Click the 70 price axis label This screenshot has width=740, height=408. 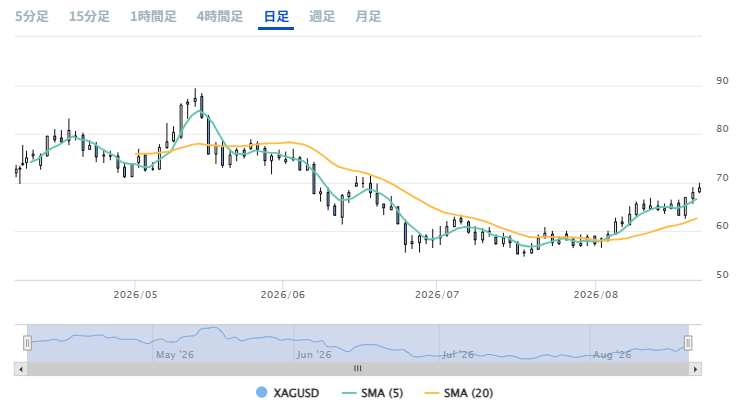point(722,178)
